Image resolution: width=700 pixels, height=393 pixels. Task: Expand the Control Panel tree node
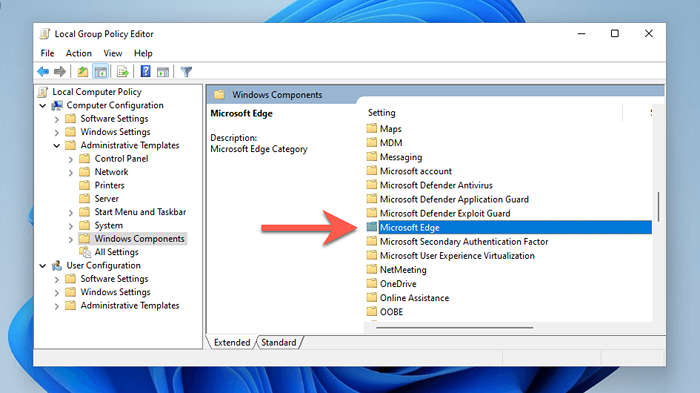(x=71, y=159)
